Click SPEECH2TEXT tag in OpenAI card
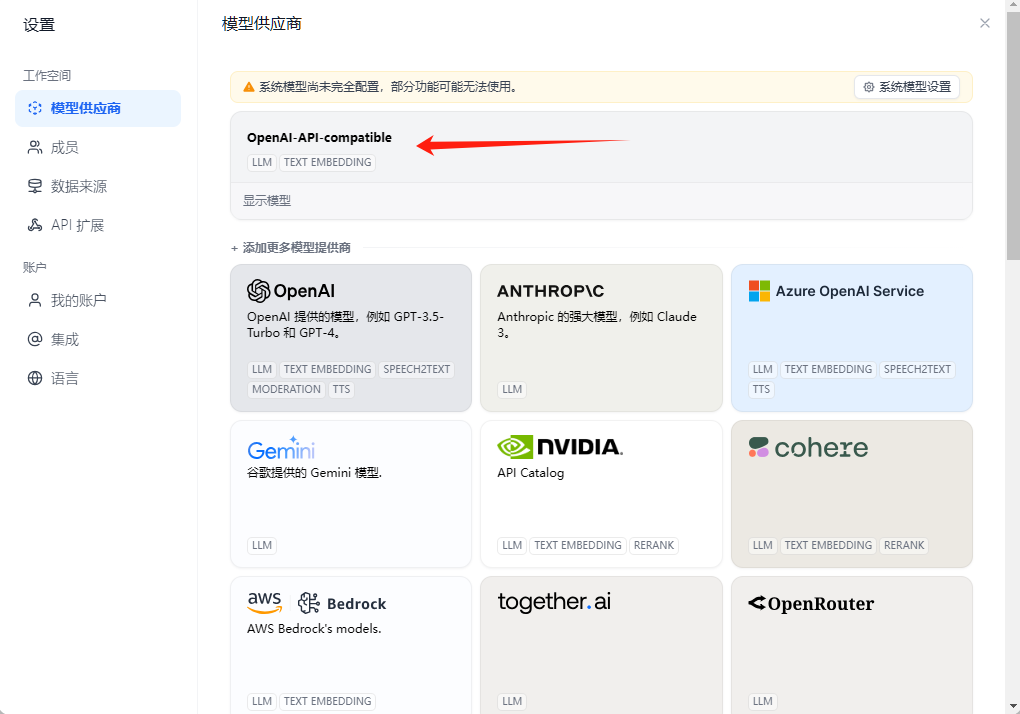This screenshot has height=714, width=1020. point(416,369)
